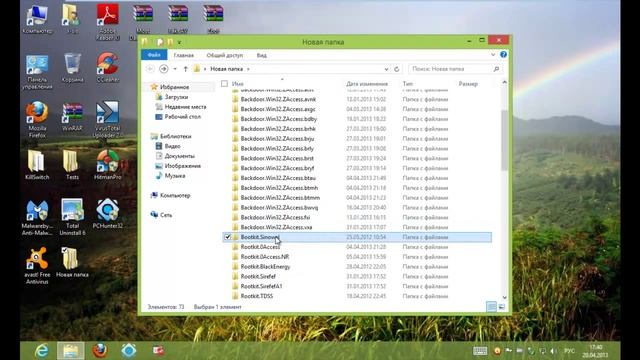Switch to details view layout icon
This screenshot has height=360, width=640.
pyautogui.click(x=491, y=307)
